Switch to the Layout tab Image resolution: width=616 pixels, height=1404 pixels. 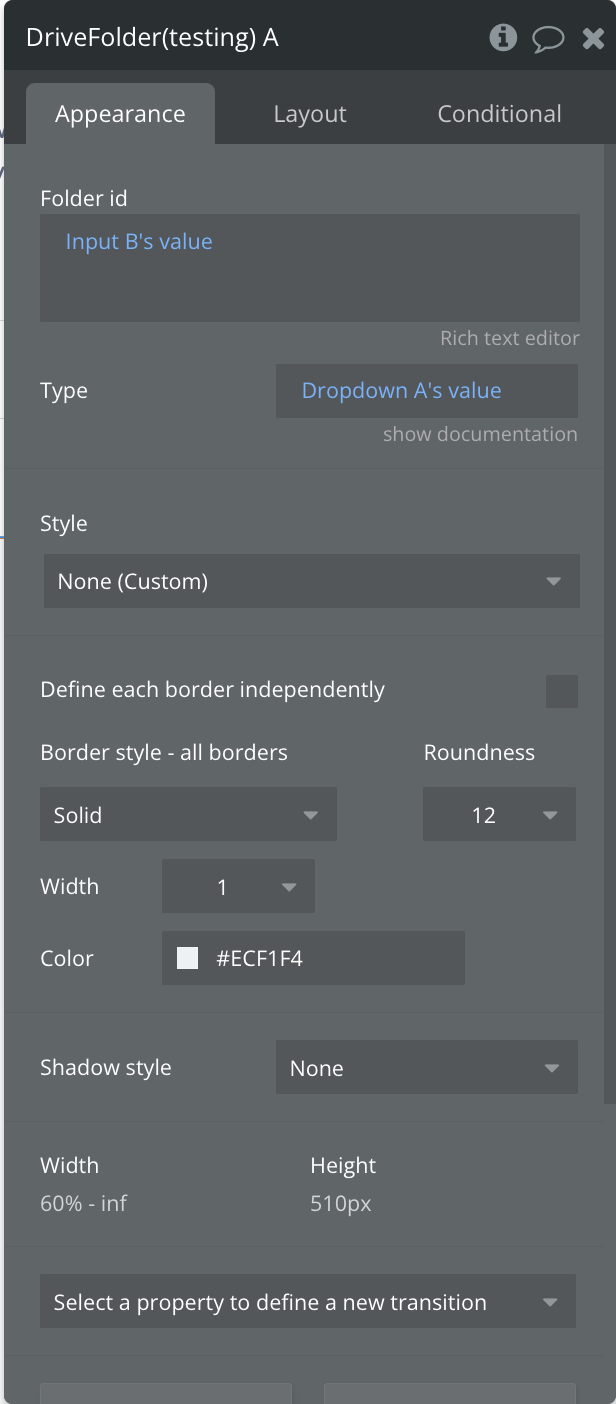(310, 114)
